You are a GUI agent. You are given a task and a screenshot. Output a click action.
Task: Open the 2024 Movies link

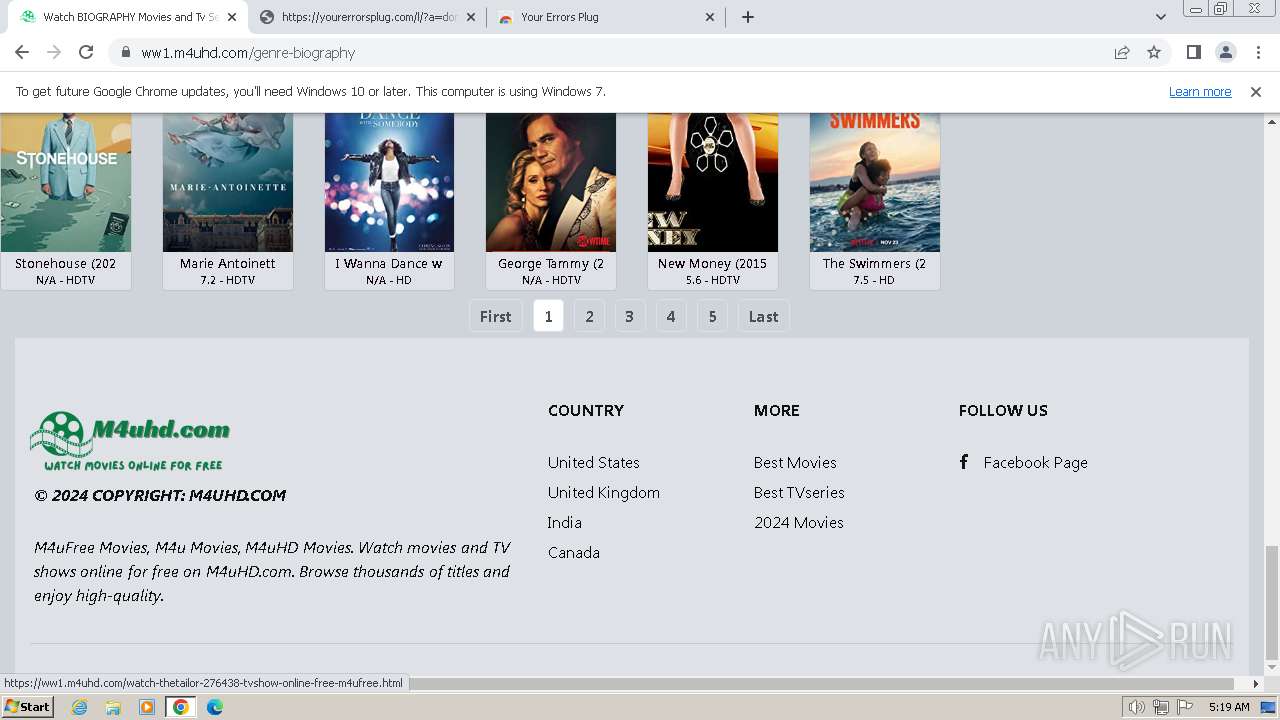799,523
